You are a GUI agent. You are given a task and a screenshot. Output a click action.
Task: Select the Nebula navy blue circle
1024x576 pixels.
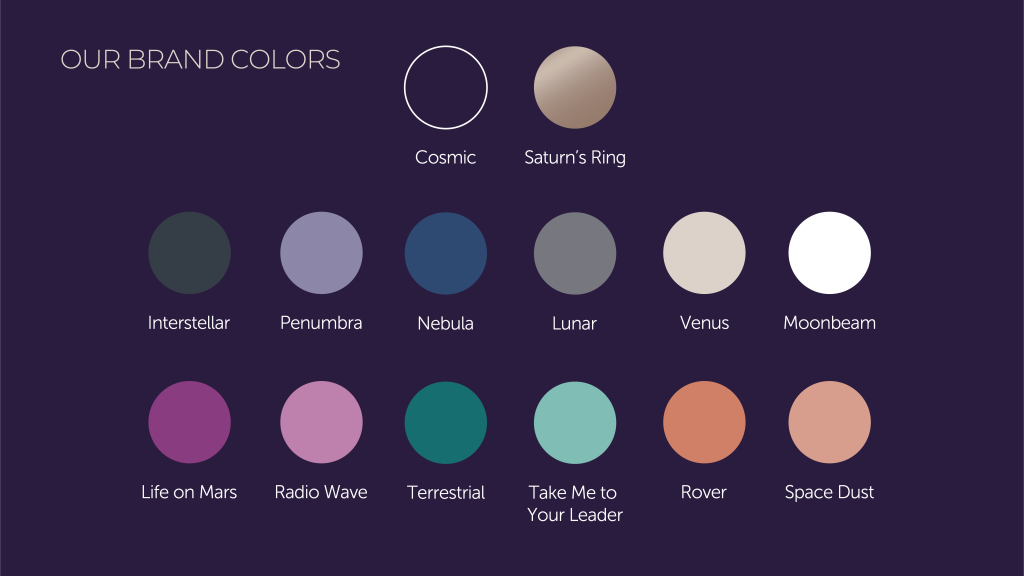pos(445,253)
